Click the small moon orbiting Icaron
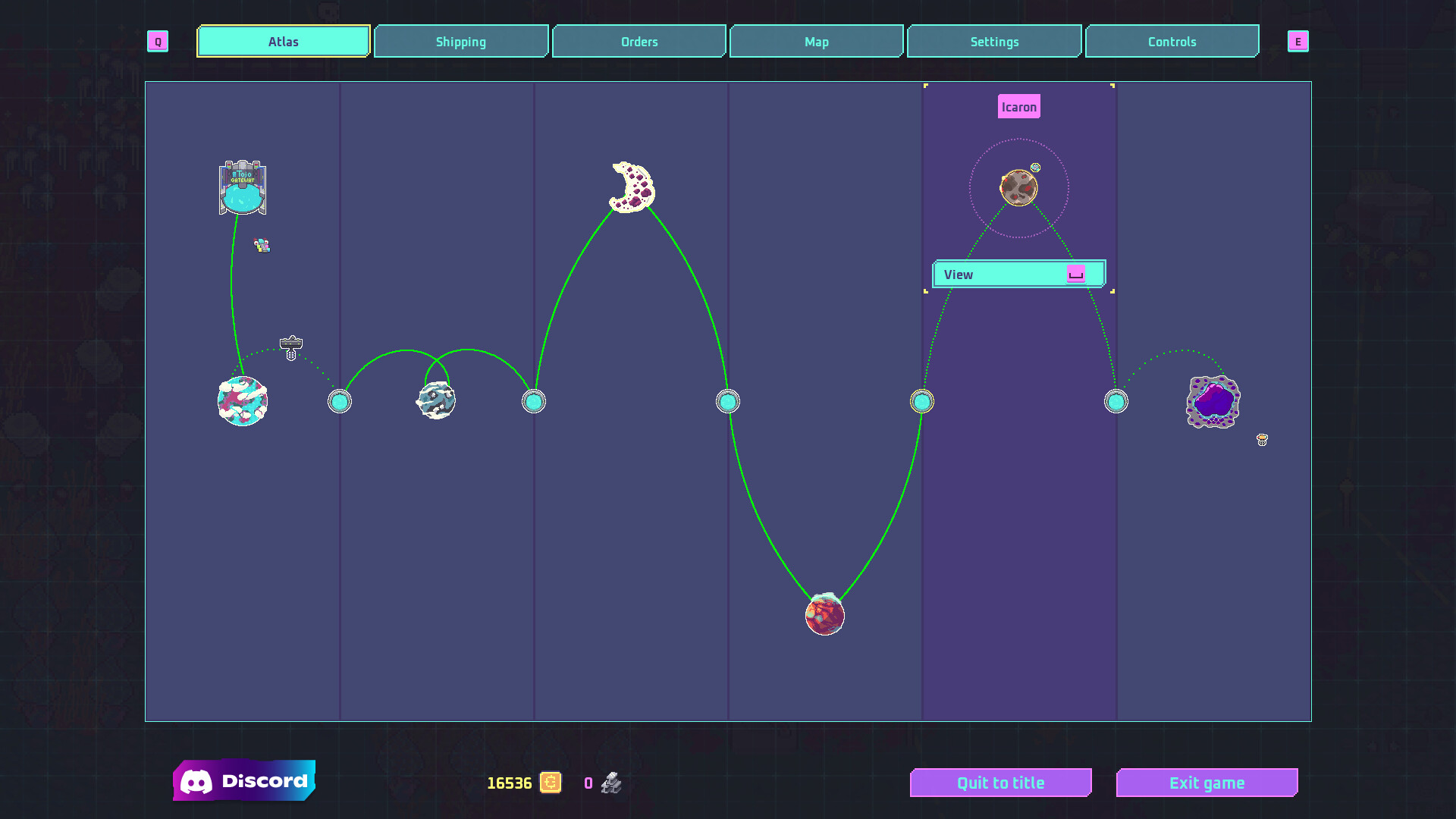The image size is (1456, 819). [x=1036, y=165]
